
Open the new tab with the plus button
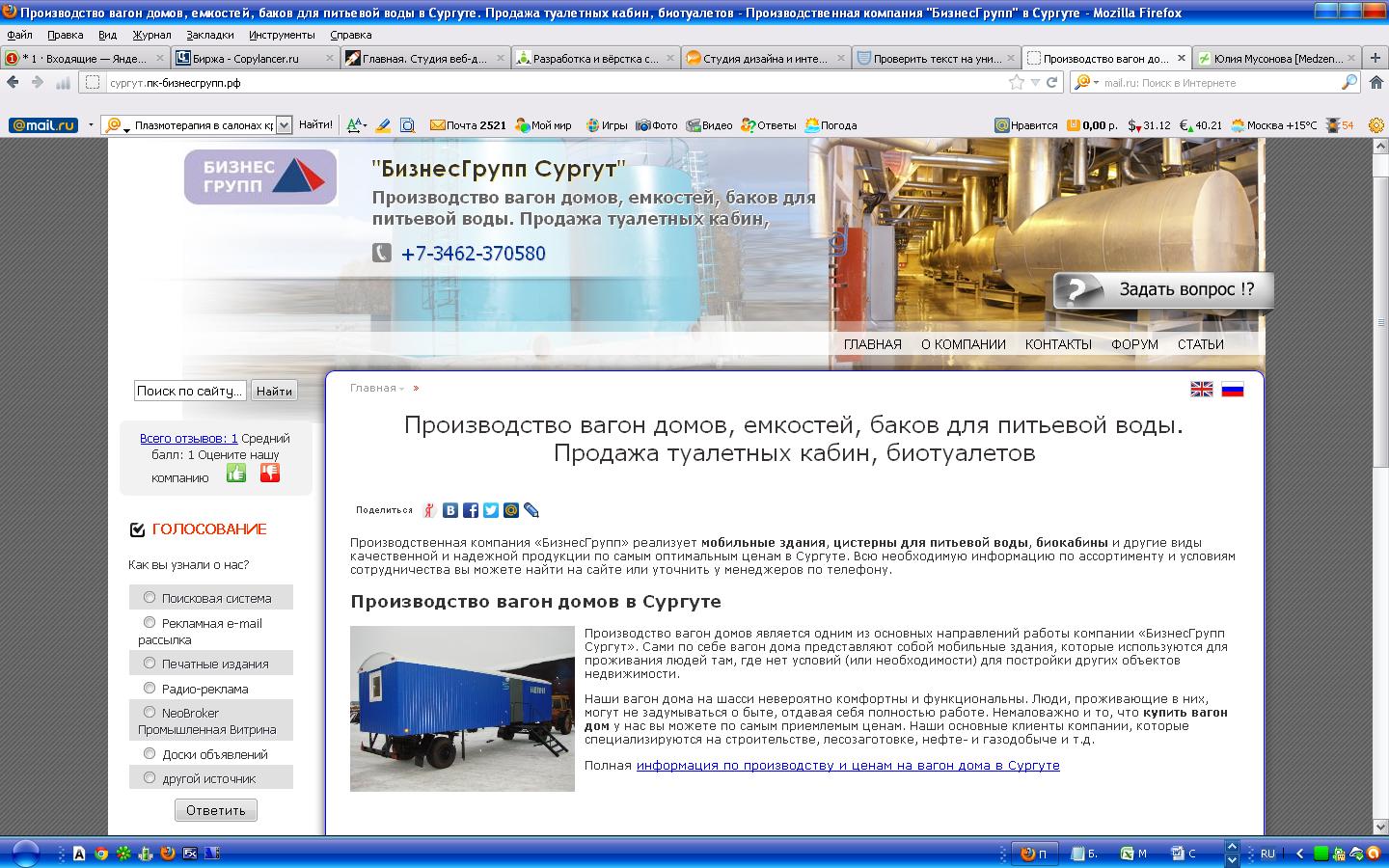(1375, 58)
